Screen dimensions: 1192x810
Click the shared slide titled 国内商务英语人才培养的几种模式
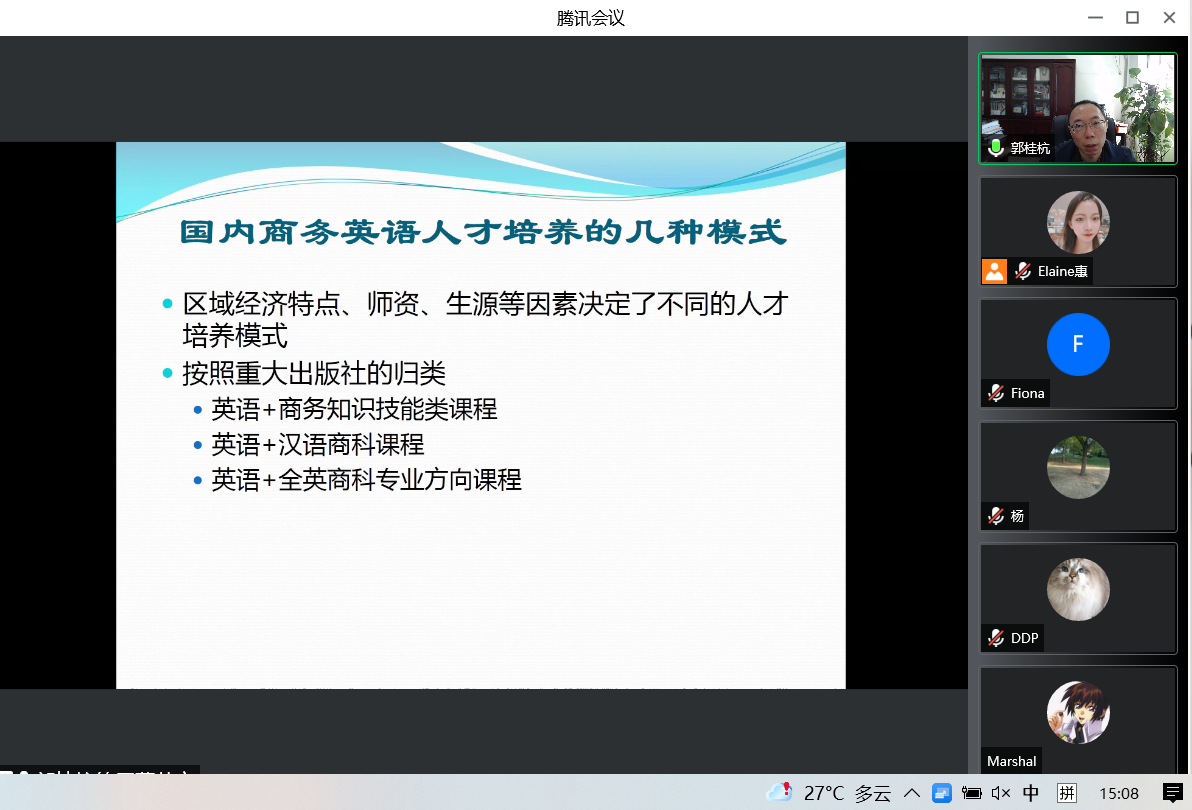coord(481,415)
